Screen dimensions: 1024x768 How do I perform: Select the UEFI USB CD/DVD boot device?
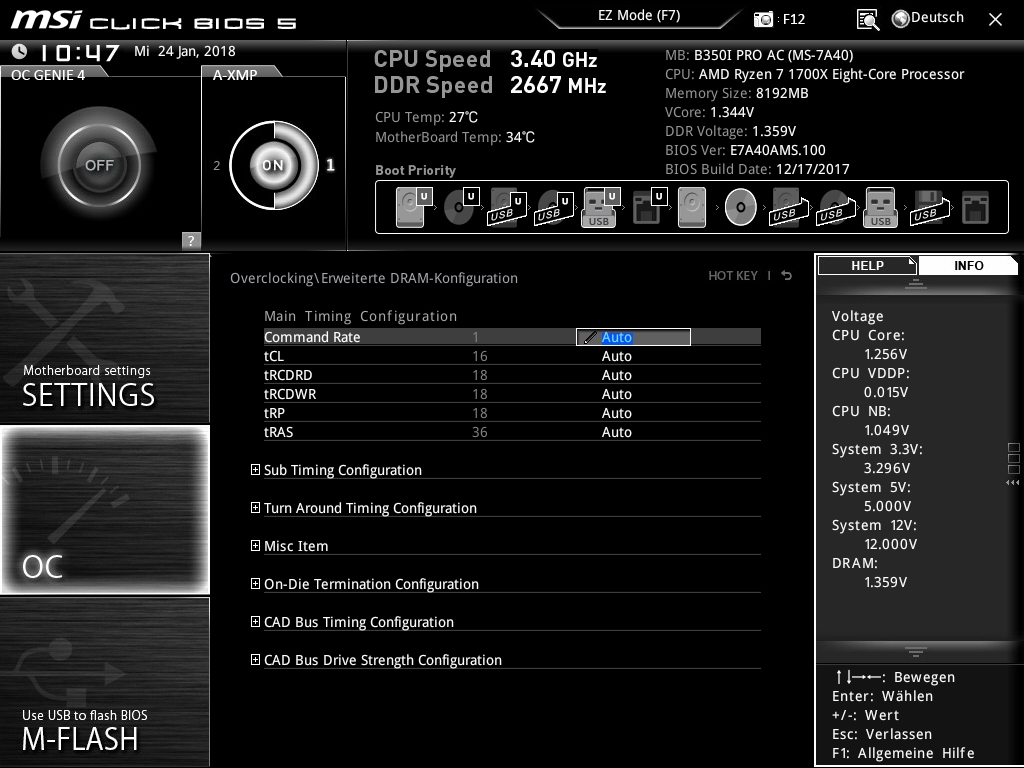pyautogui.click(x=554, y=207)
